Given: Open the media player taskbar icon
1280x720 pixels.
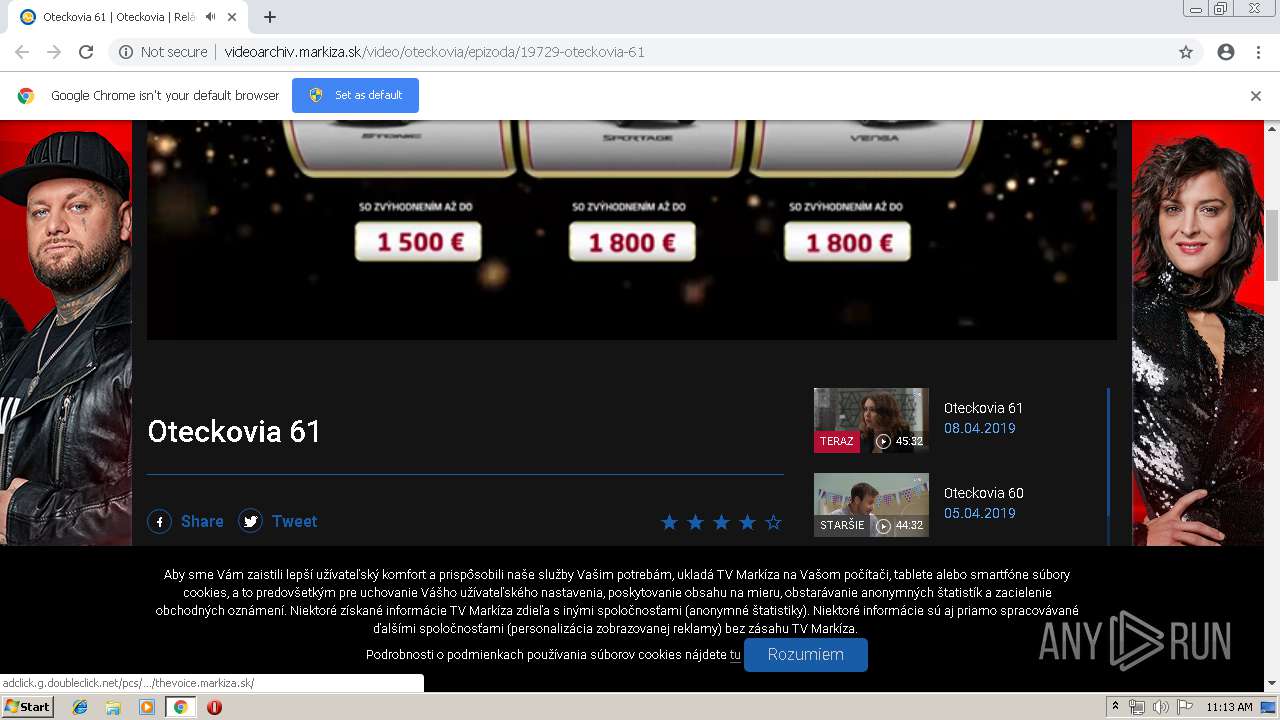Looking at the screenshot, I should (x=147, y=707).
